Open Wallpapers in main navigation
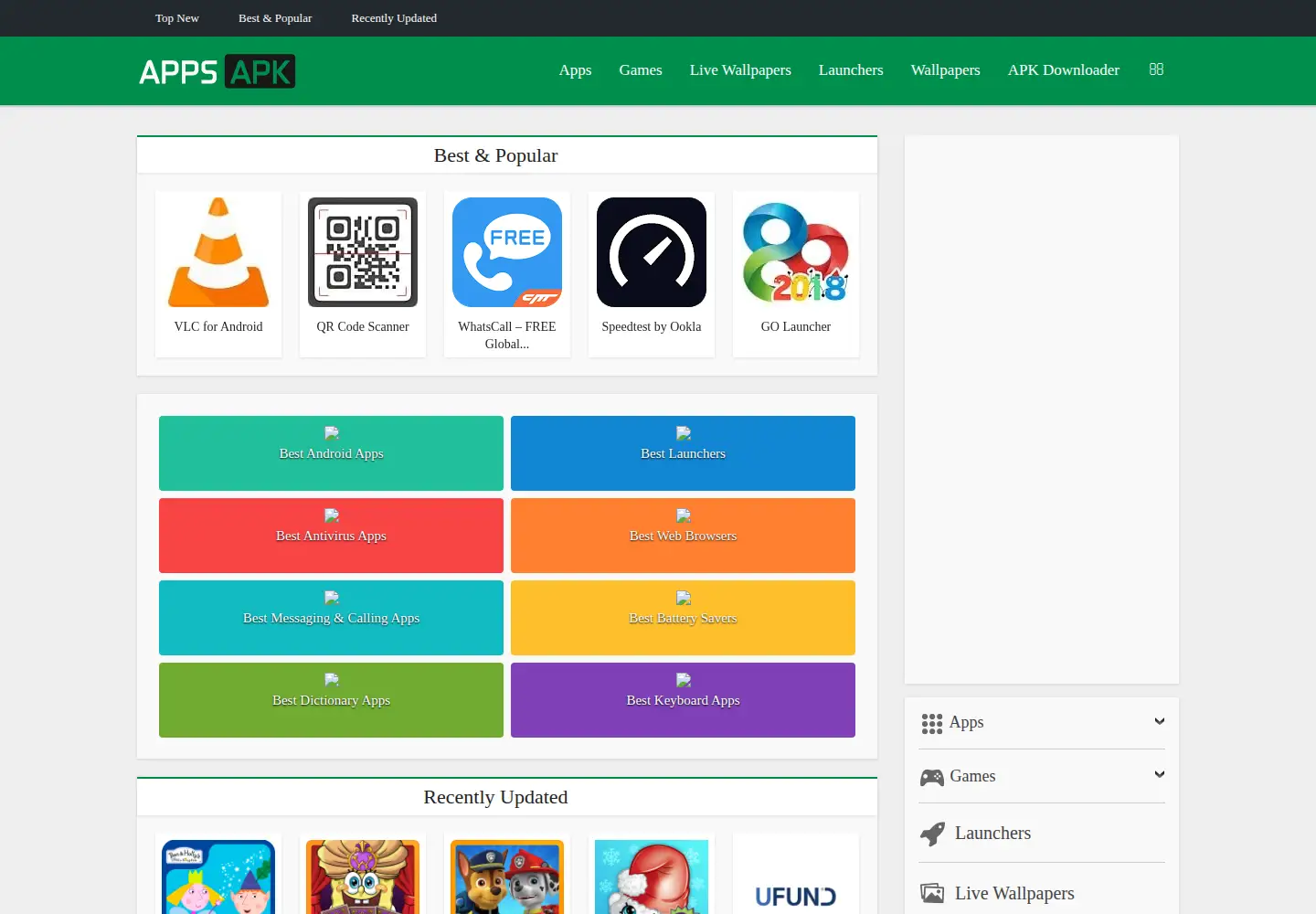The height and width of the screenshot is (914, 1316). 945,70
